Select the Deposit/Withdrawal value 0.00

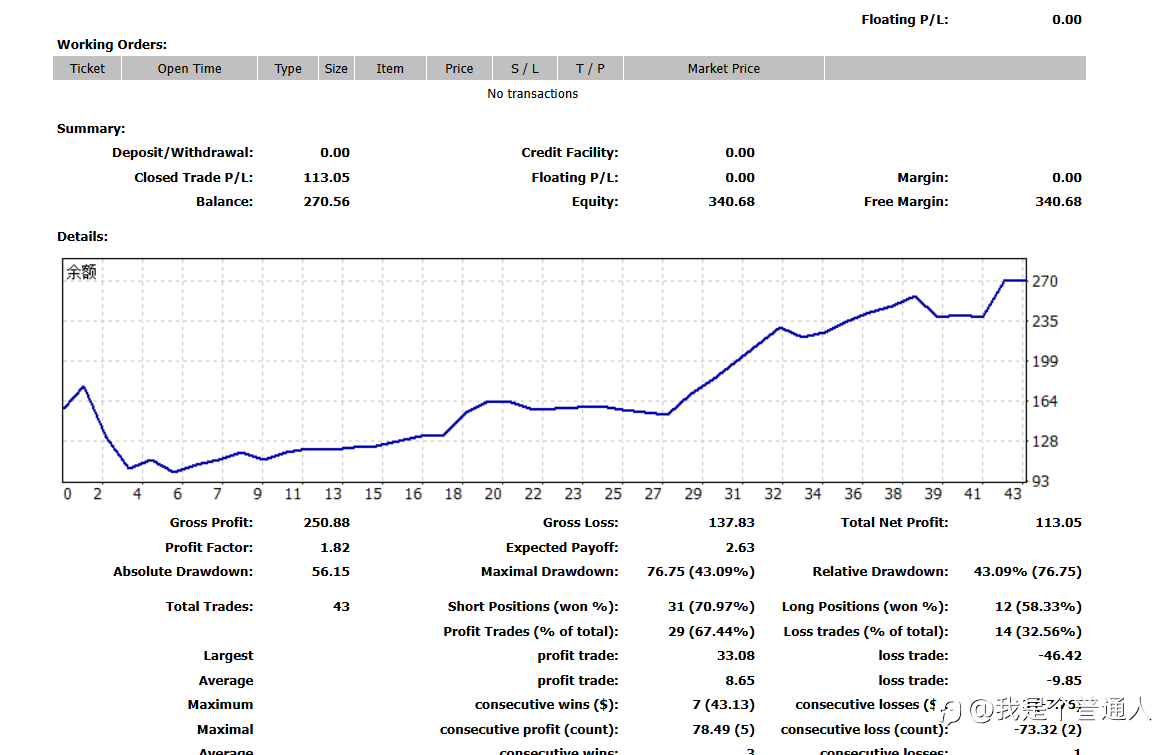click(x=335, y=152)
